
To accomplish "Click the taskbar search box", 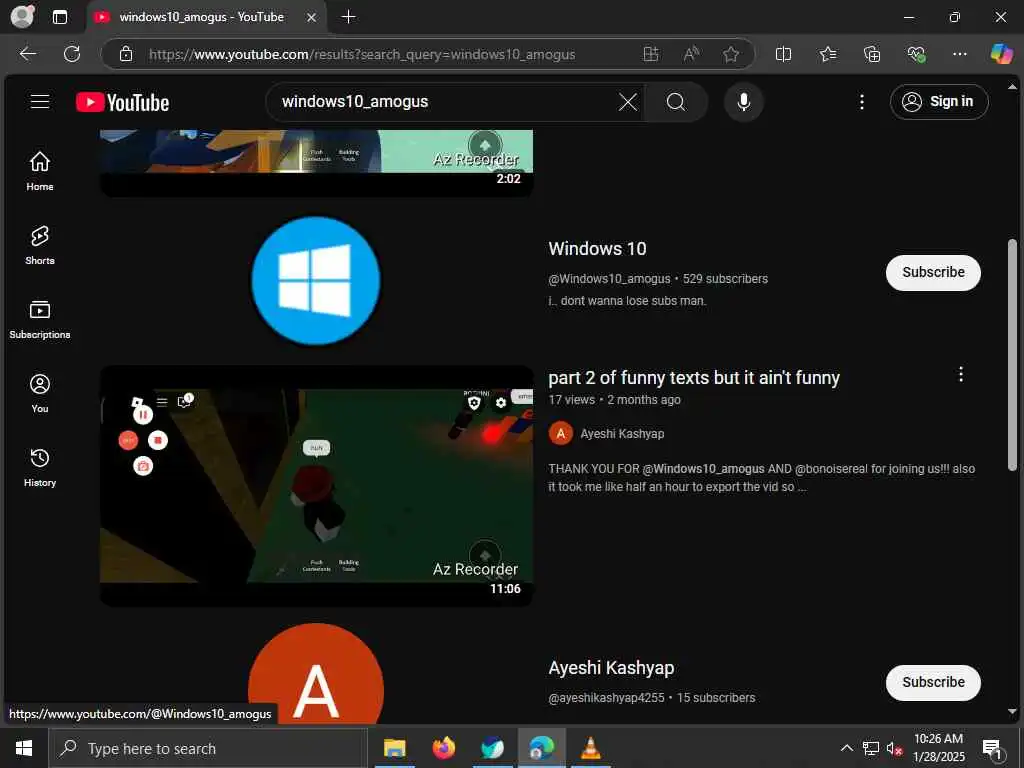I will point(208,748).
